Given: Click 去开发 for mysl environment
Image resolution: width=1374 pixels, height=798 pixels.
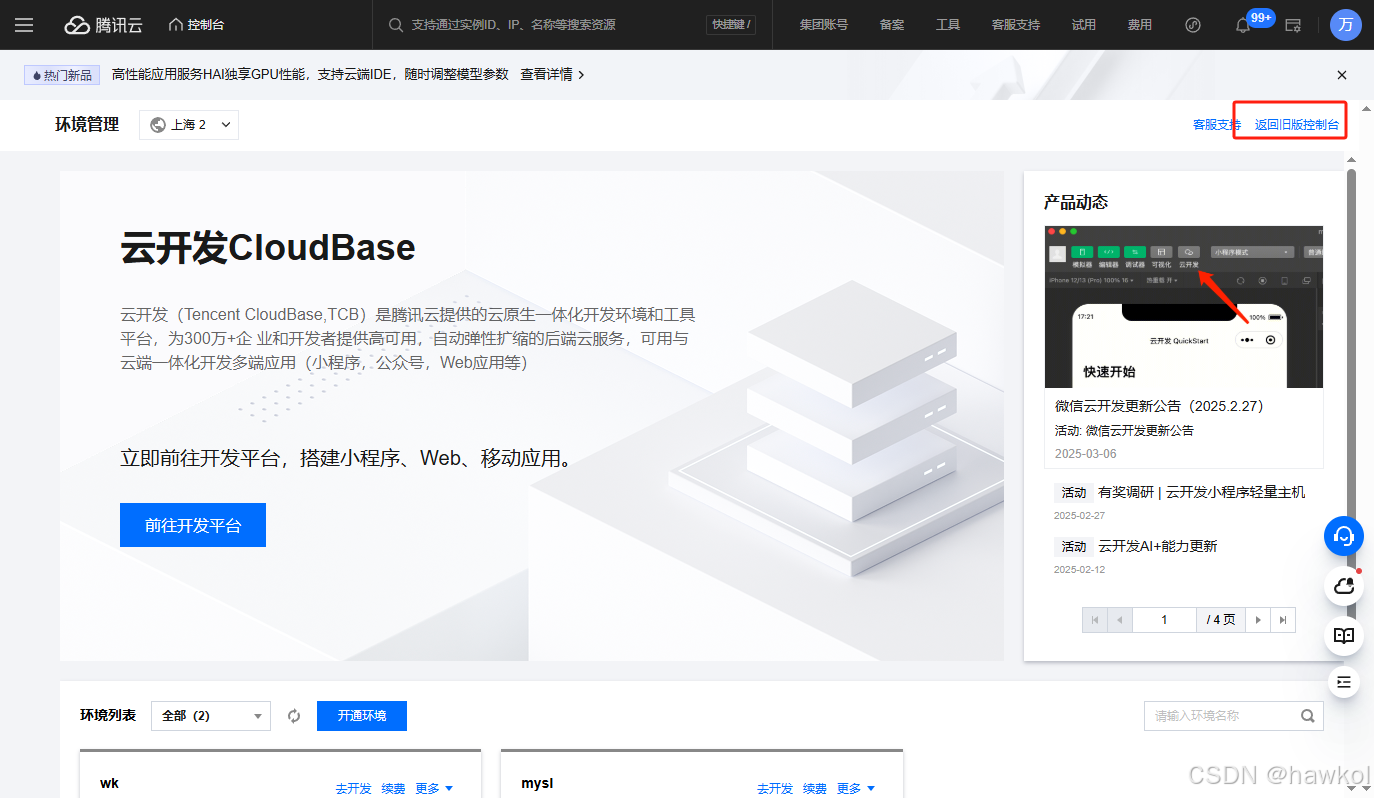Looking at the screenshot, I should coord(776,789).
